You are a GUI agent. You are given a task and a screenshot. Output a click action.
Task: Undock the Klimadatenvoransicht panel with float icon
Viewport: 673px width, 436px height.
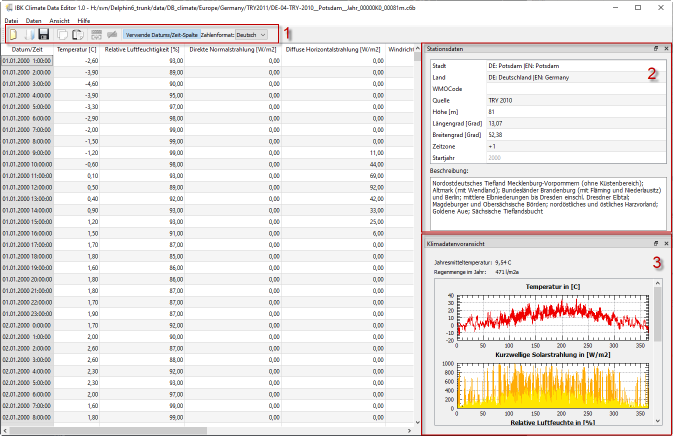[x=656, y=243]
